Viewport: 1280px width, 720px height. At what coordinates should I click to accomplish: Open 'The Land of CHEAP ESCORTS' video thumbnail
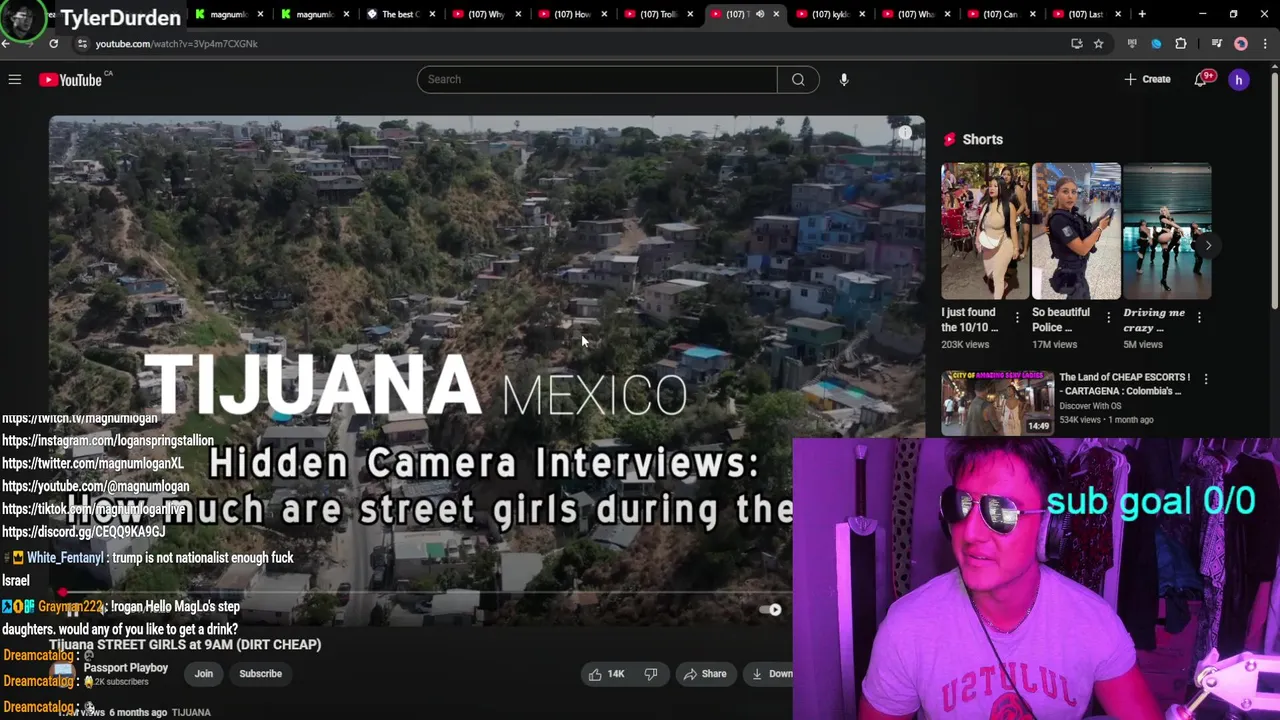997,403
